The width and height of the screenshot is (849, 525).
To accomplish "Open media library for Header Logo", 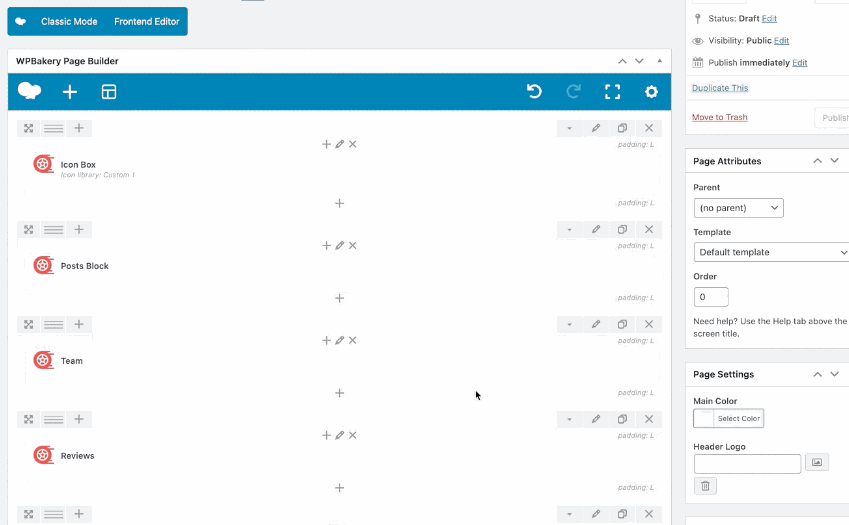I will click(x=817, y=462).
